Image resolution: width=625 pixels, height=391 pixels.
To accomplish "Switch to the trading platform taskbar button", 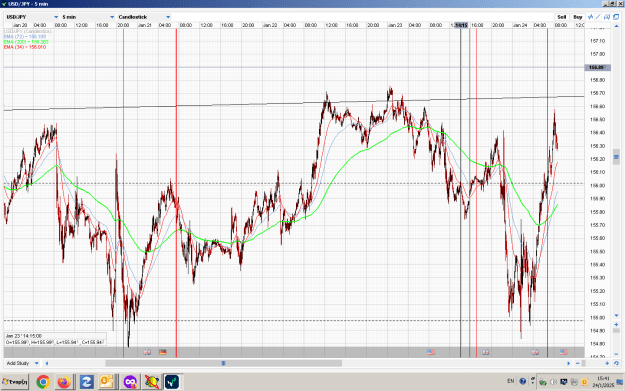I will (173, 382).
